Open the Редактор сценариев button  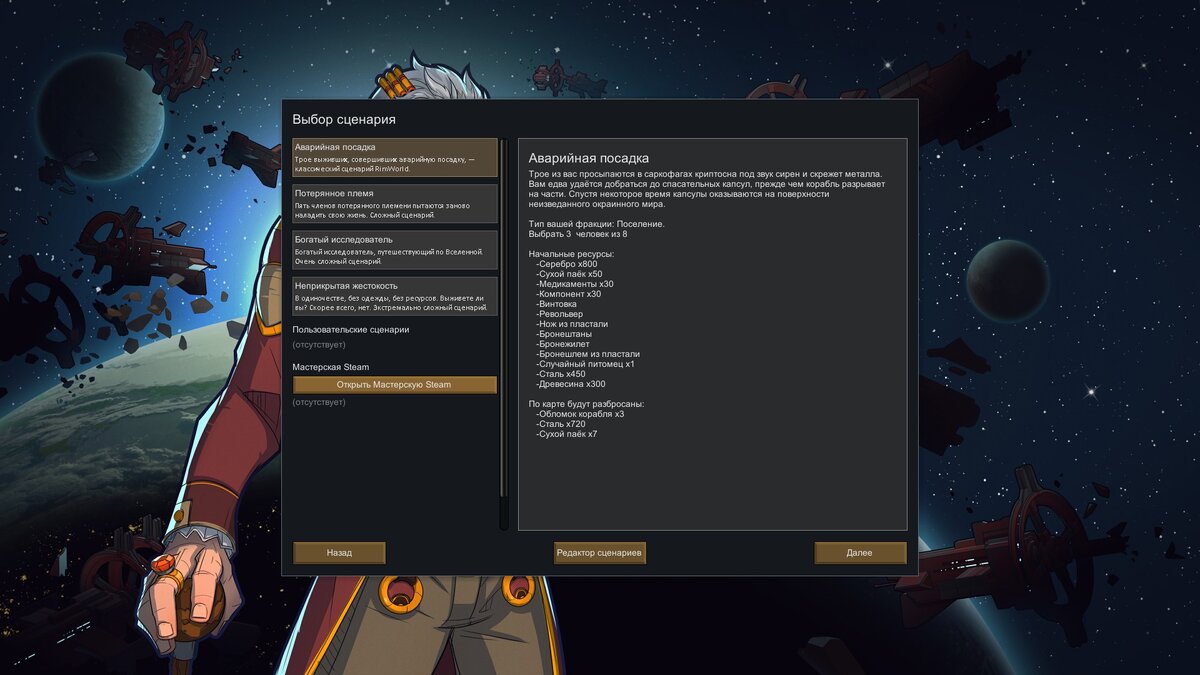[x=600, y=553]
